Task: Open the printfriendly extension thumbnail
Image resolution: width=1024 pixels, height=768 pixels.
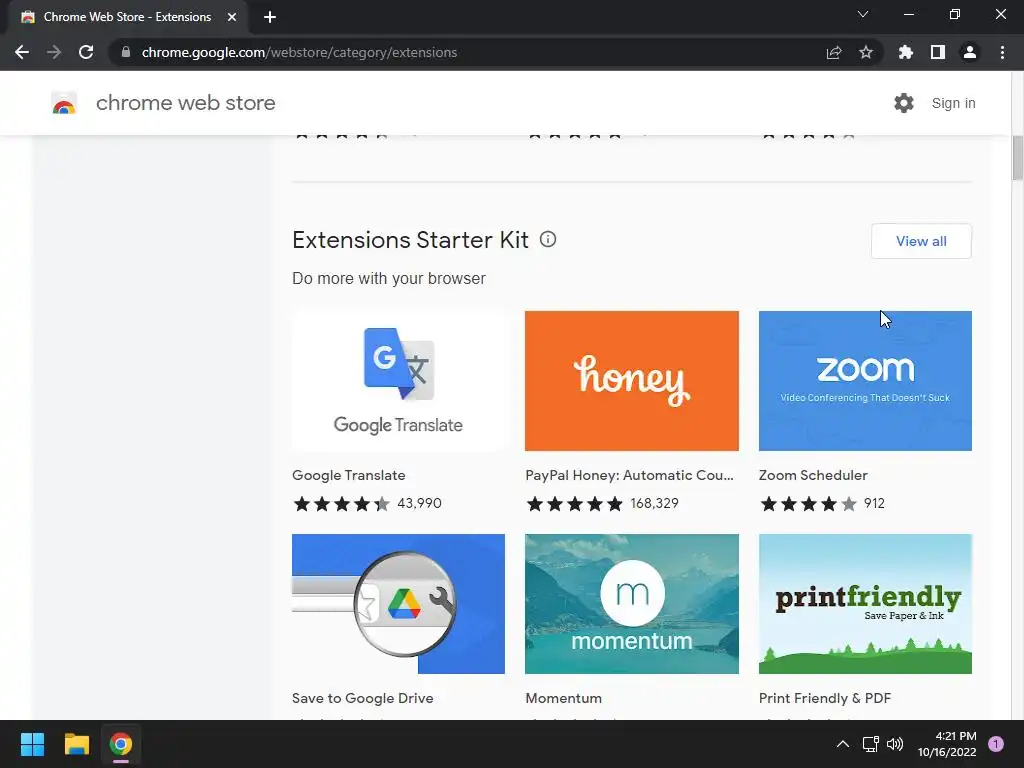Action: pos(865,604)
